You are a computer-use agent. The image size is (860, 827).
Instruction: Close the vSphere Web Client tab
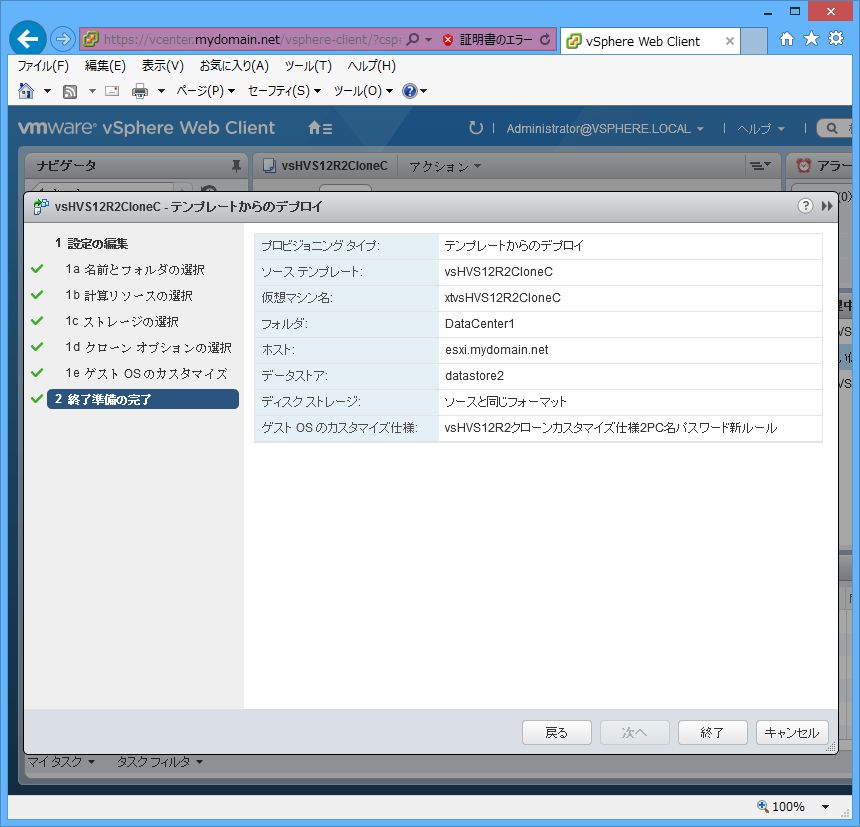pos(729,41)
